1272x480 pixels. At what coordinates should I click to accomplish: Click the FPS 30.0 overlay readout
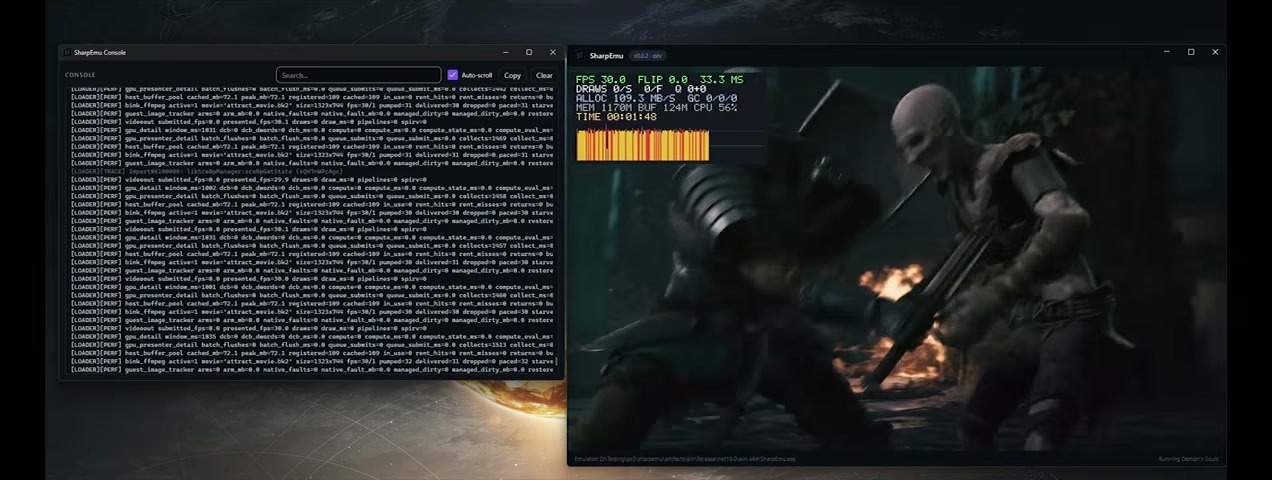(x=601, y=79)
